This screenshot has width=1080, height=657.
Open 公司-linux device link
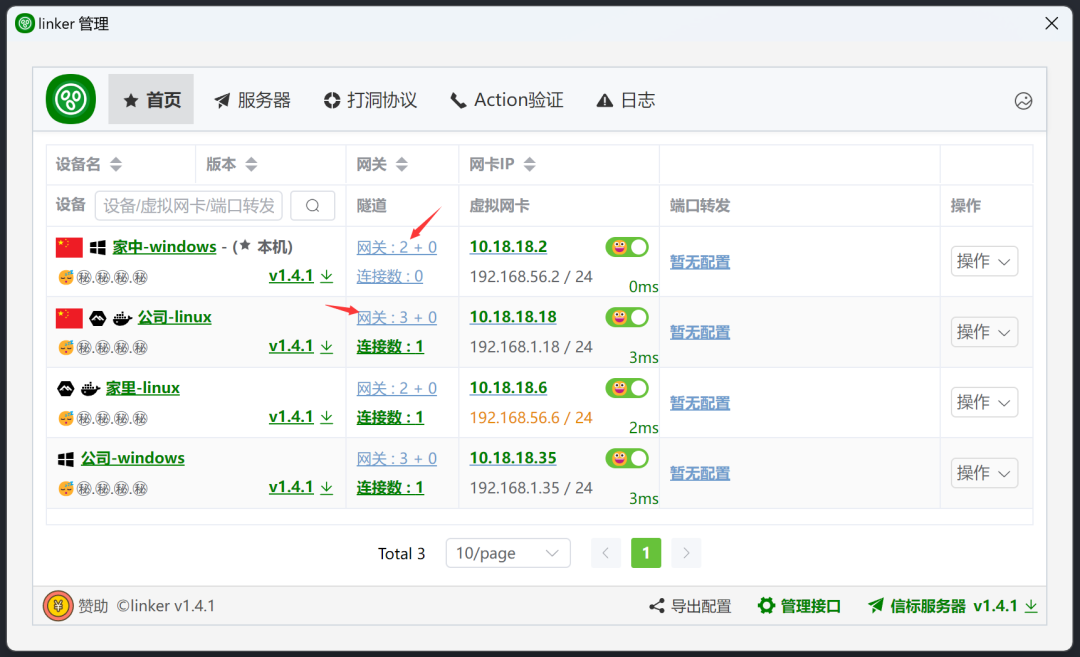tap(174, 317)
